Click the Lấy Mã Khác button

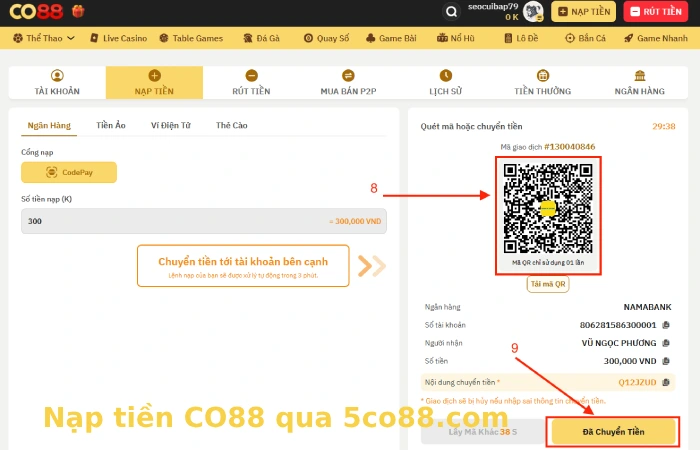[x=483, y=432]
